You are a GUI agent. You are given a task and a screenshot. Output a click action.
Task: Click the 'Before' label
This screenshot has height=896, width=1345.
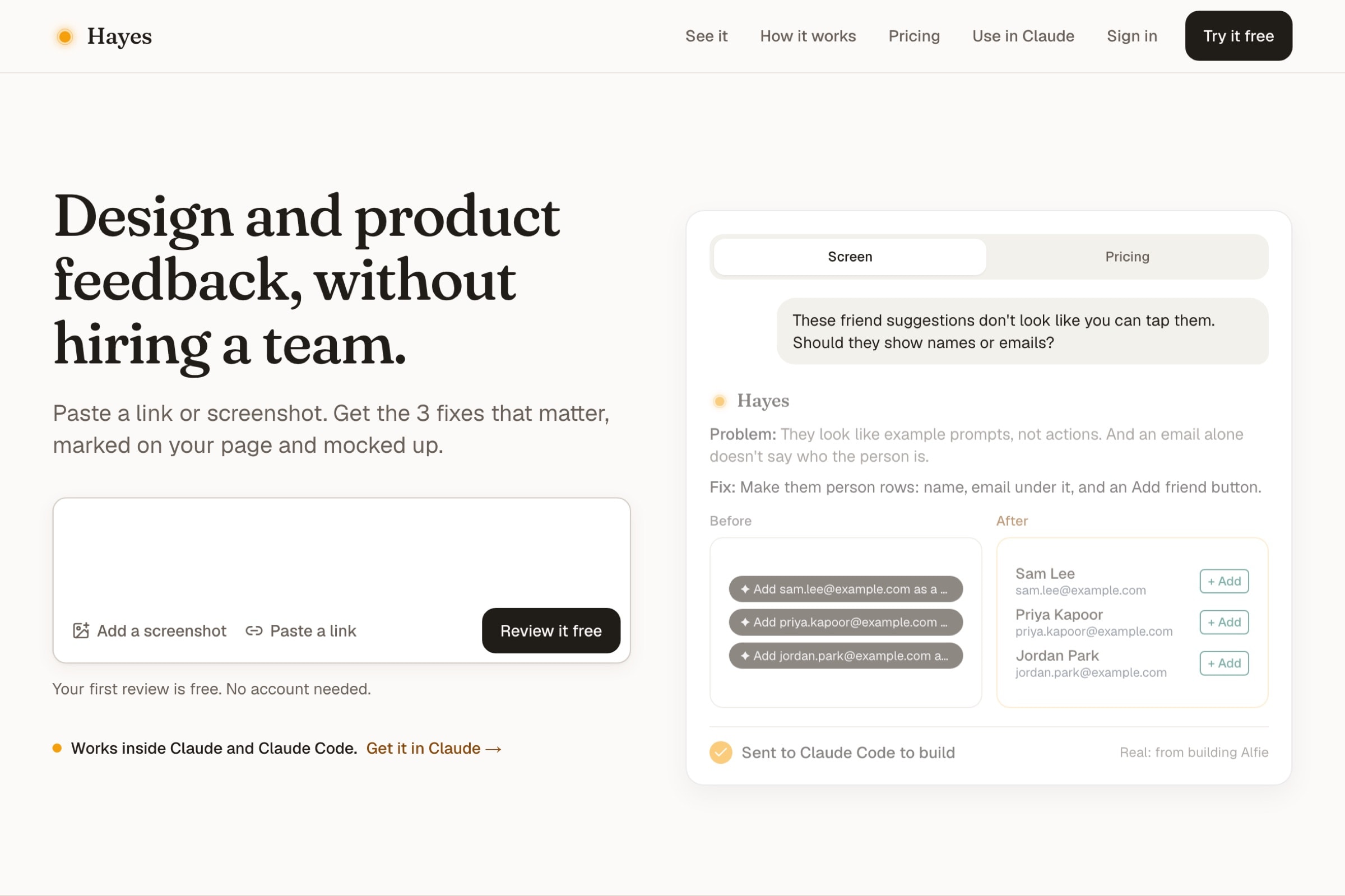coord(730,521)
